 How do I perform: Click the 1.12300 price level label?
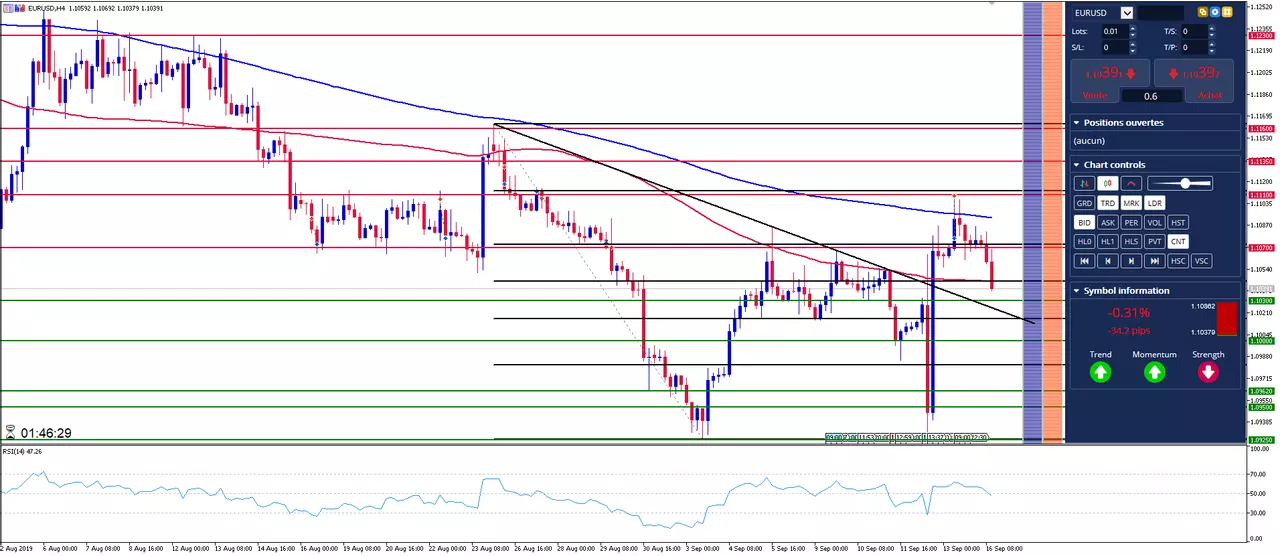coord(1261,36)
